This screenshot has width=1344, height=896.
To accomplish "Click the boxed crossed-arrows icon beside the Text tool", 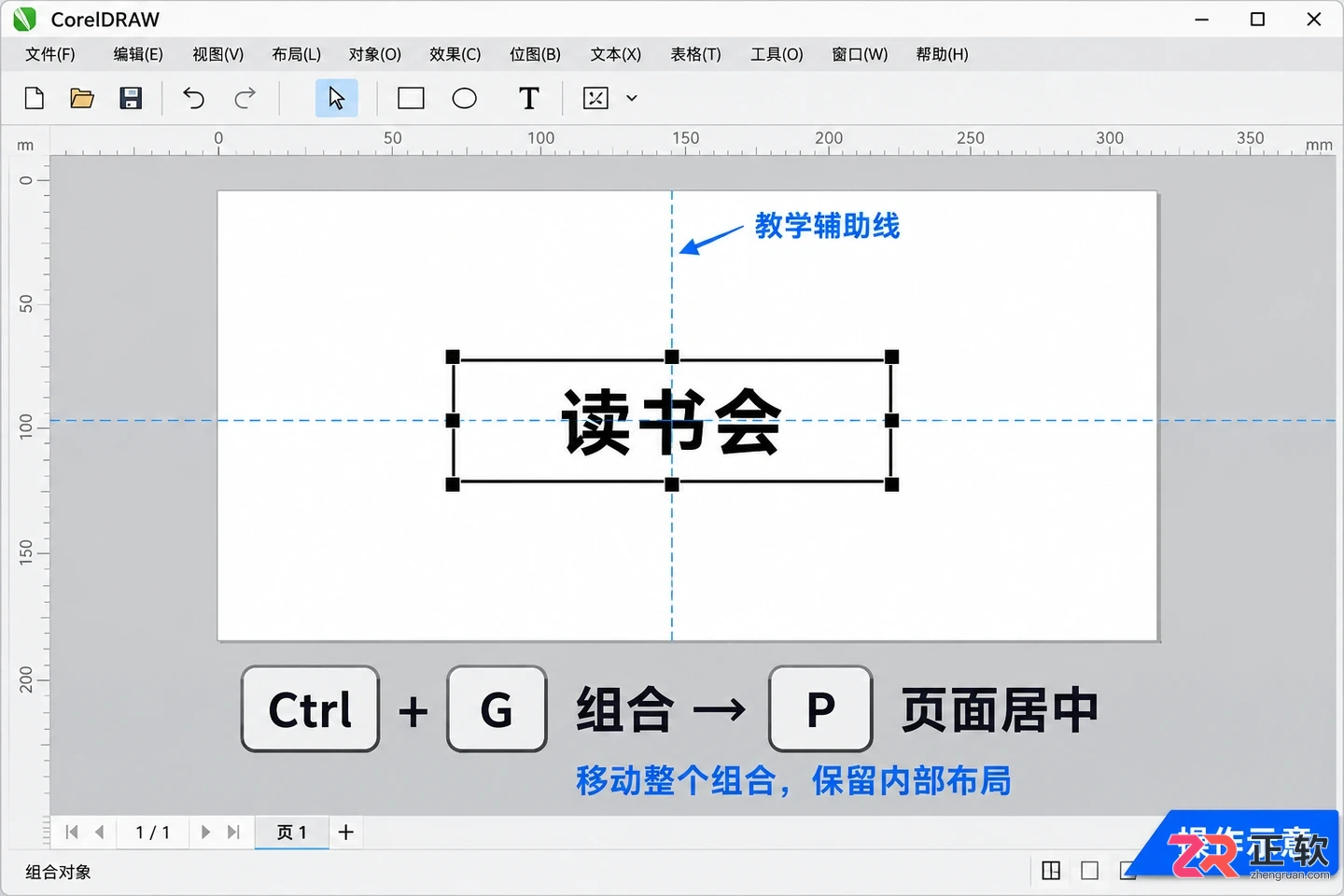I will [595, 98].
